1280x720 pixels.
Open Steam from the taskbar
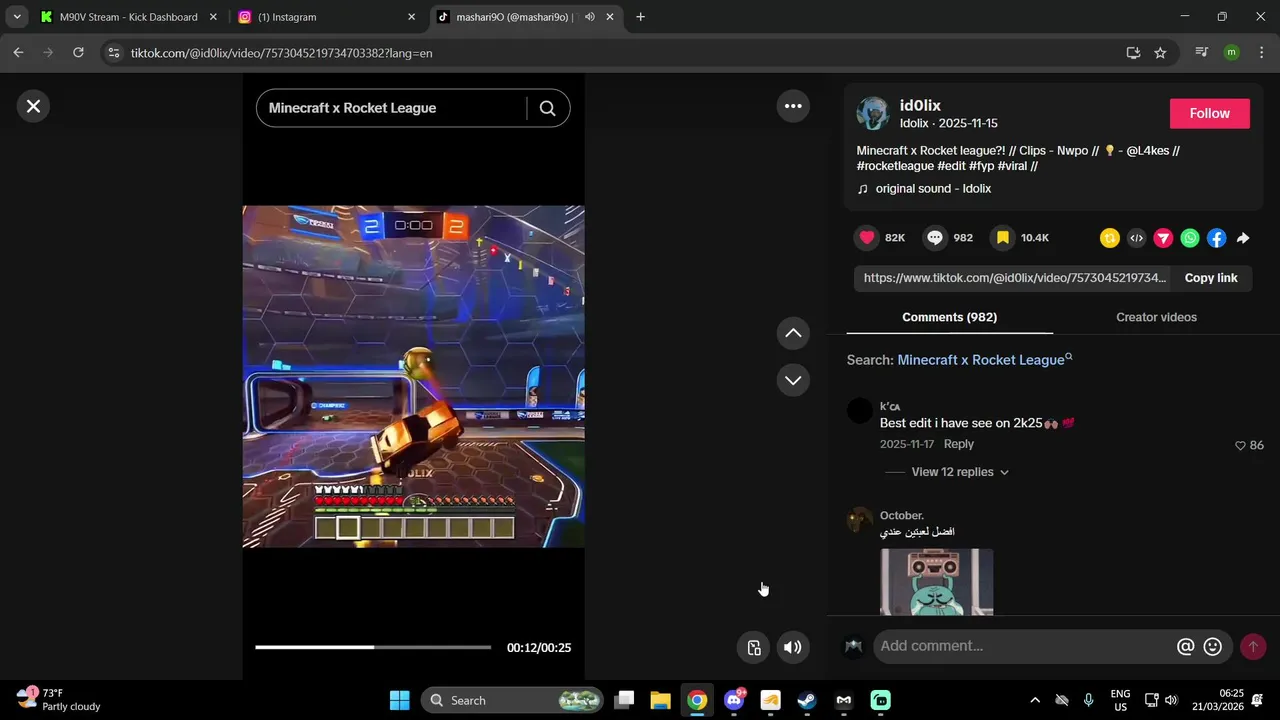807,700
